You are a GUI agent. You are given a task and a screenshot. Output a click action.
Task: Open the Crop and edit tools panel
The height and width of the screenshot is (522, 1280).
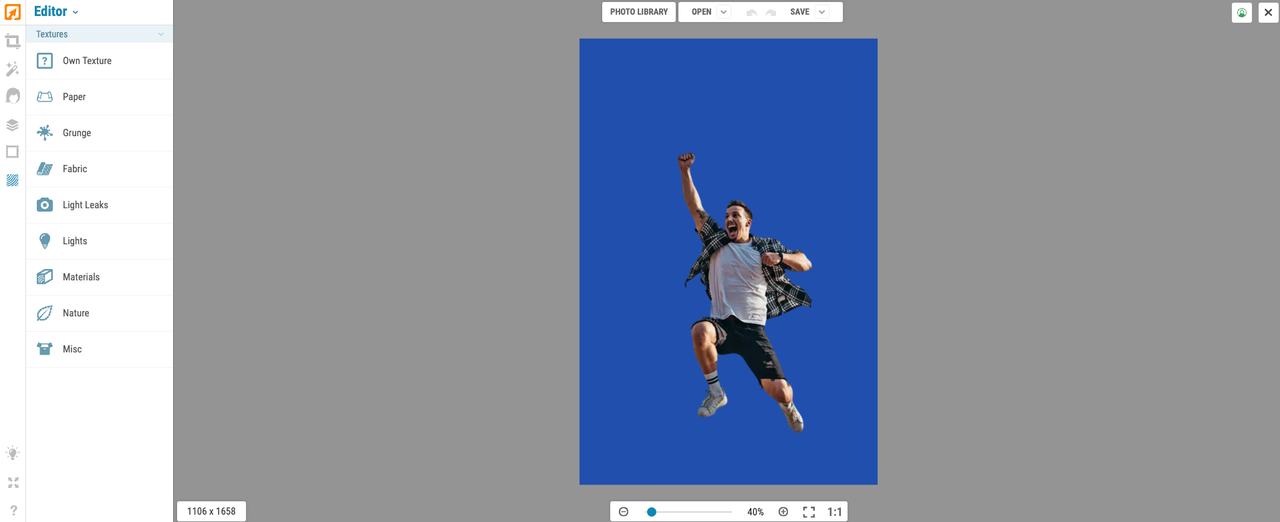(12, 41)
